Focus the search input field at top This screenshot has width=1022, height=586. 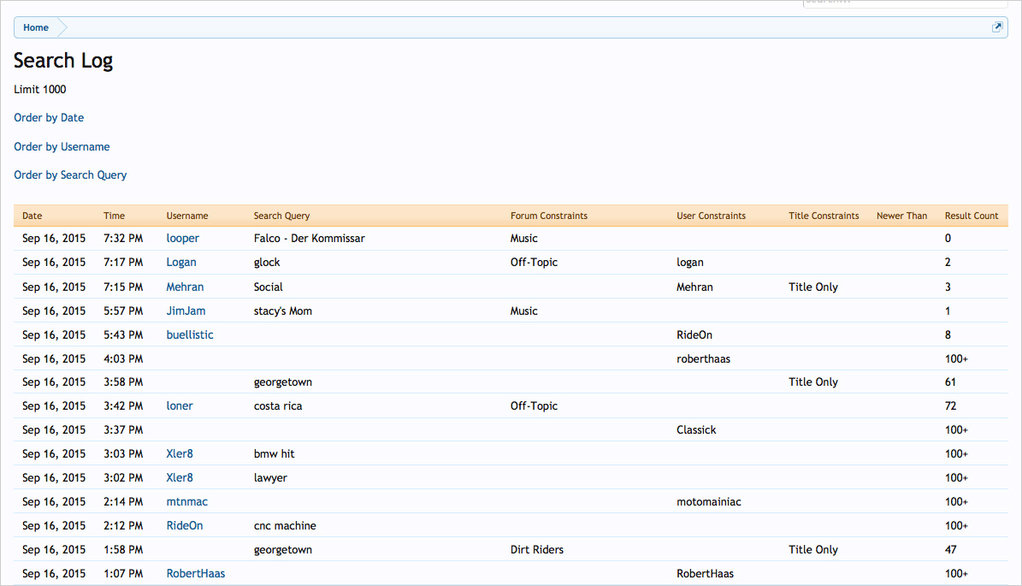(x=904, y=3)
